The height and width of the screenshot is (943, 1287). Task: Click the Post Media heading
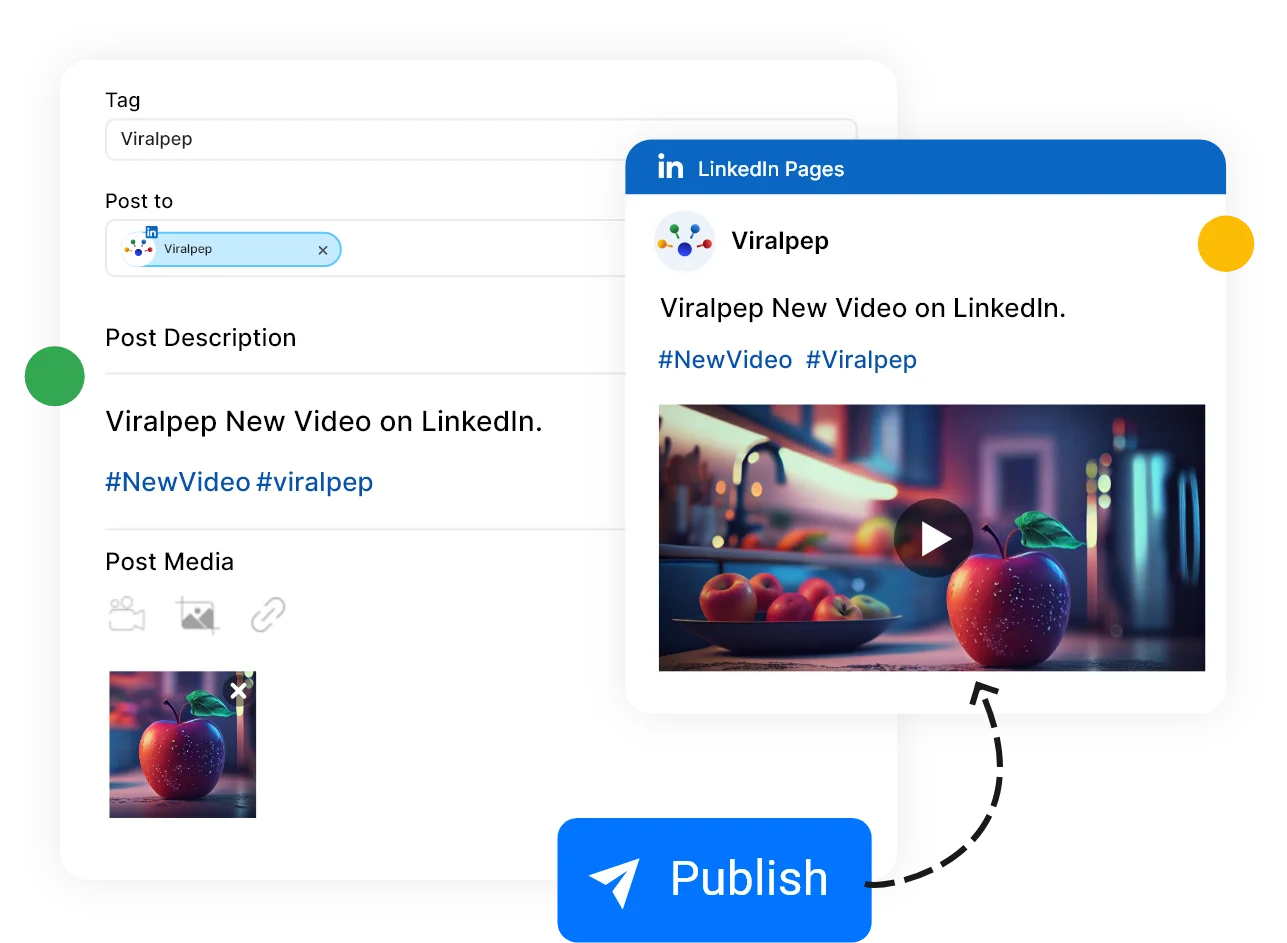(170, 562)
